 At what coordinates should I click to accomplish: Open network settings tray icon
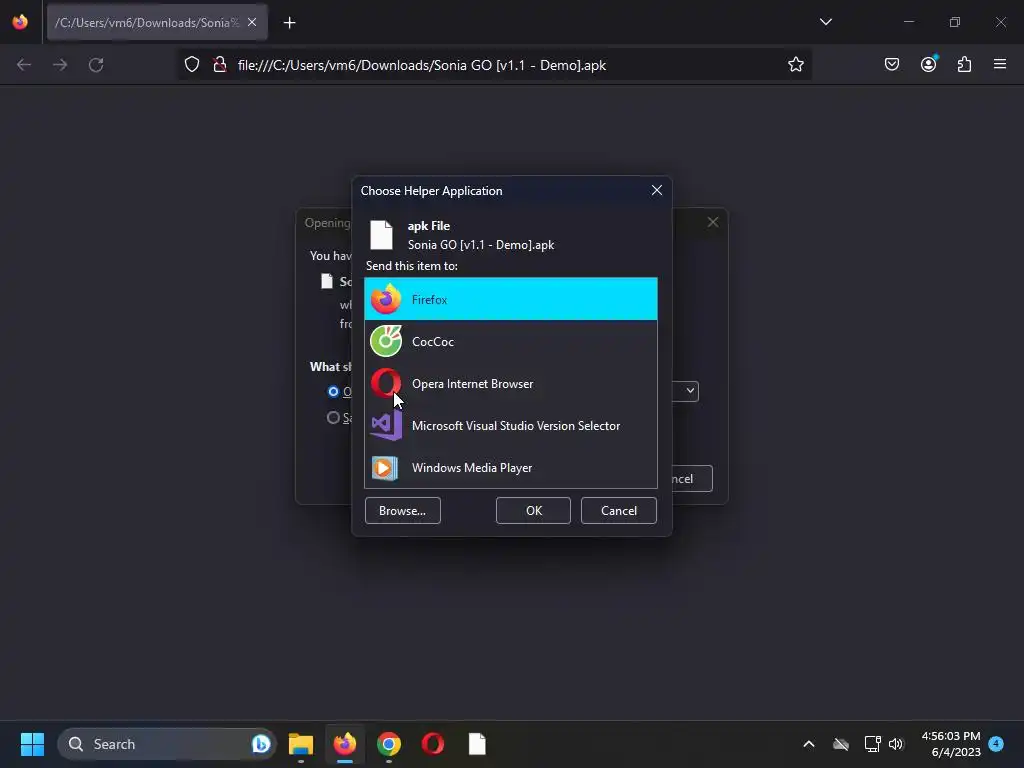[872, 744]
